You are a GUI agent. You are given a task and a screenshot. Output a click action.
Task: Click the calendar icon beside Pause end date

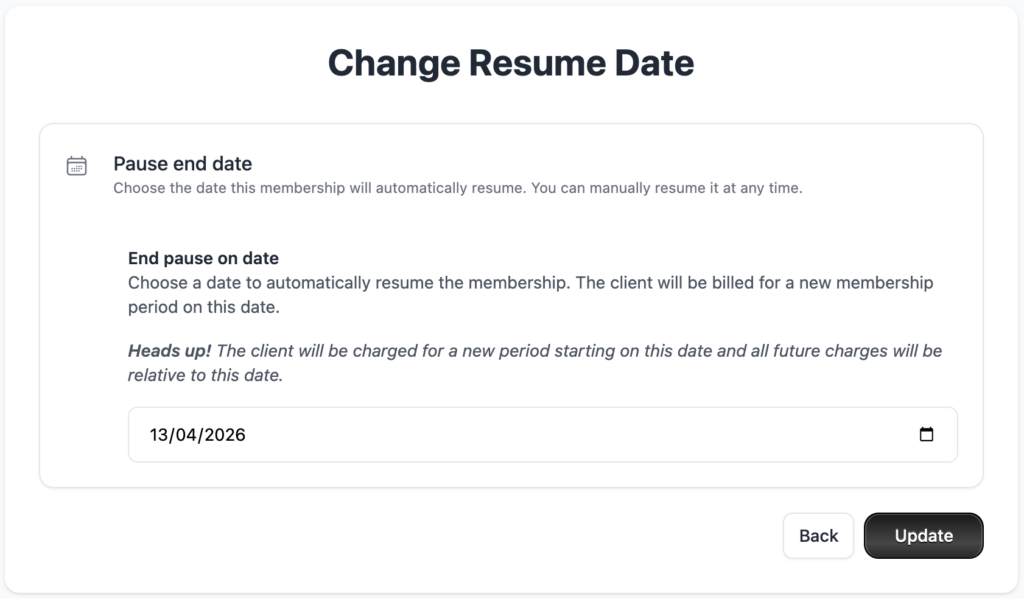pyautogui.click(x=77, y=166)
